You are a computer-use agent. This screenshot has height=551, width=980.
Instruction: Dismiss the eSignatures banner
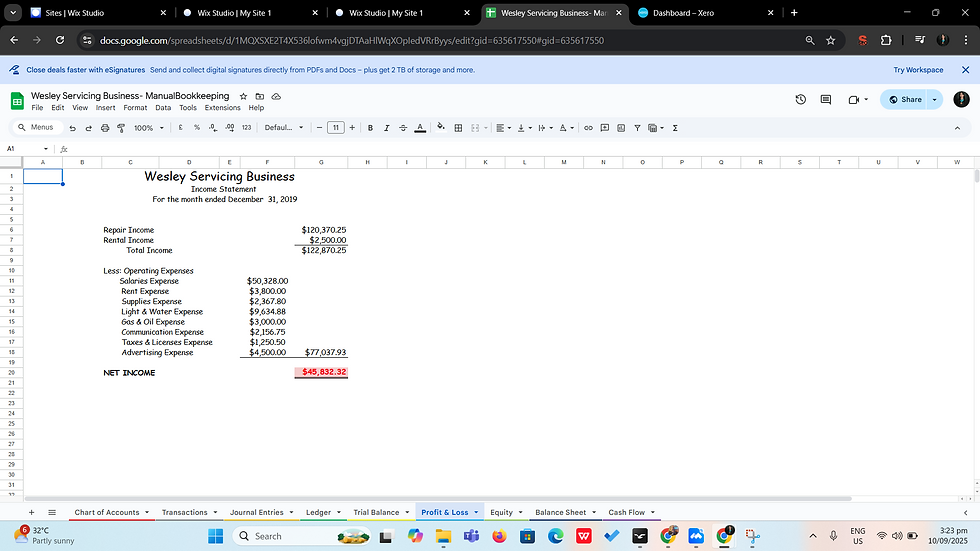tap(965, 70)
